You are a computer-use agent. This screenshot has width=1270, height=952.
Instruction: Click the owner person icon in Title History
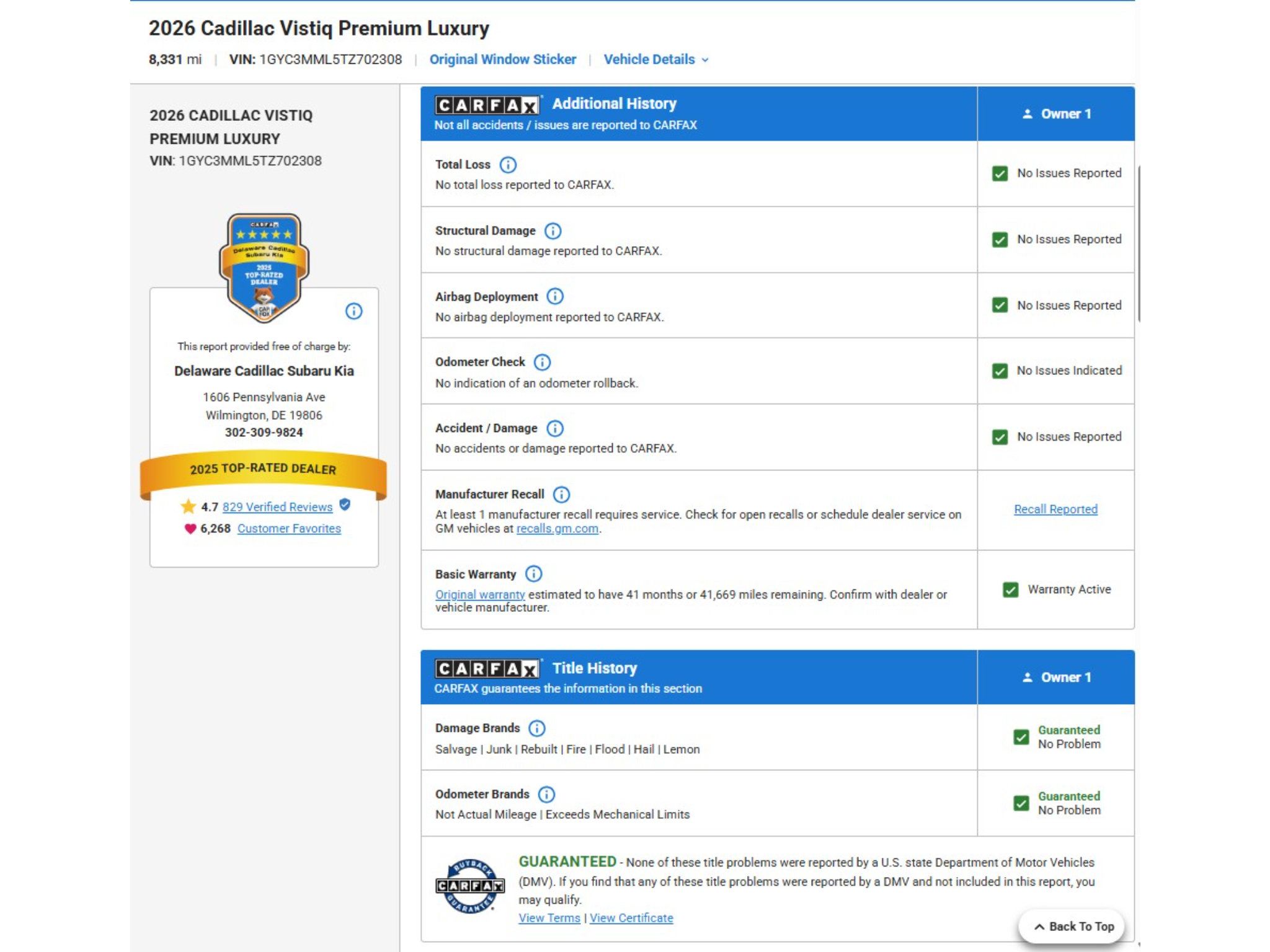[x=1028, y=677]
